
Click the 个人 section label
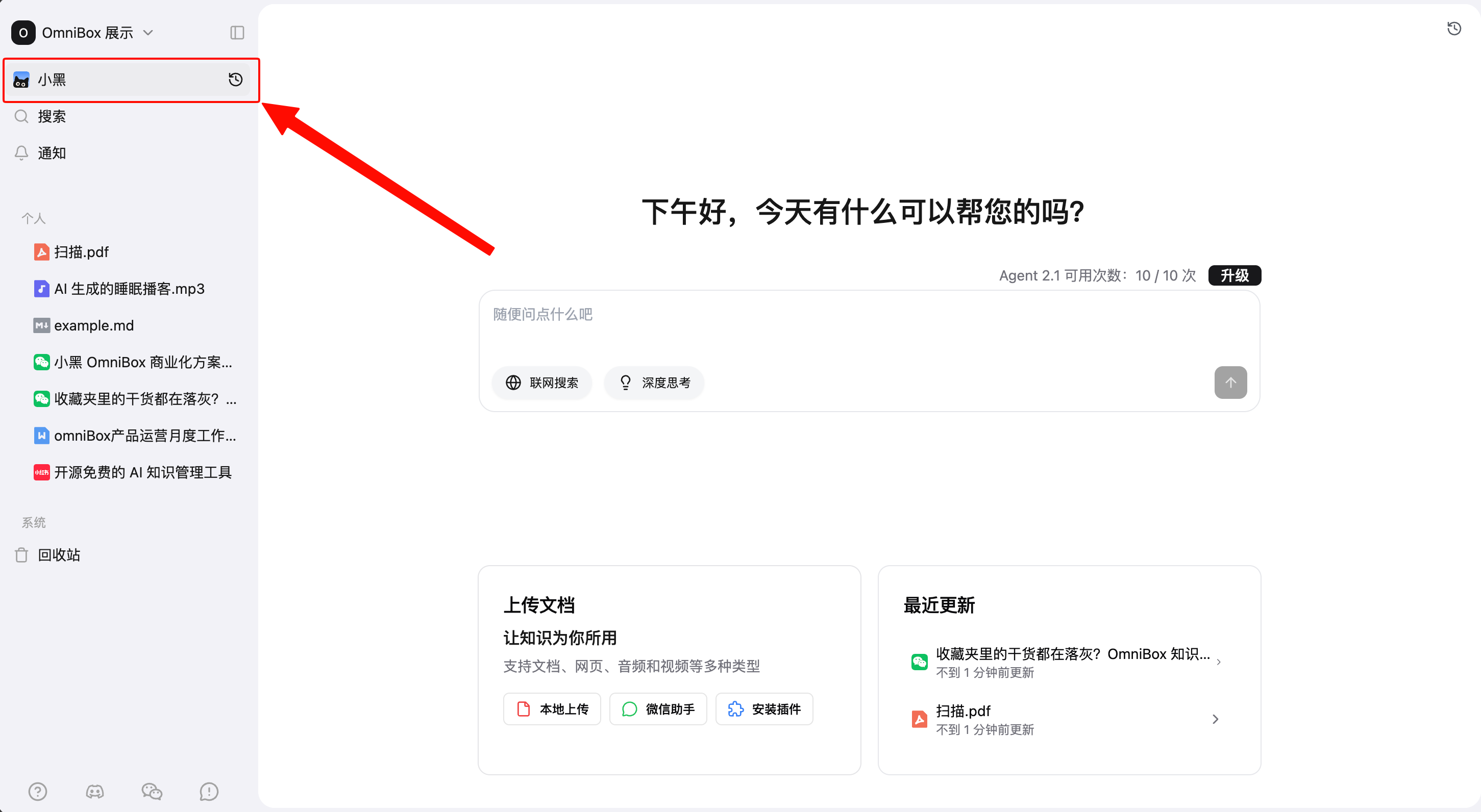coord(33,218)
